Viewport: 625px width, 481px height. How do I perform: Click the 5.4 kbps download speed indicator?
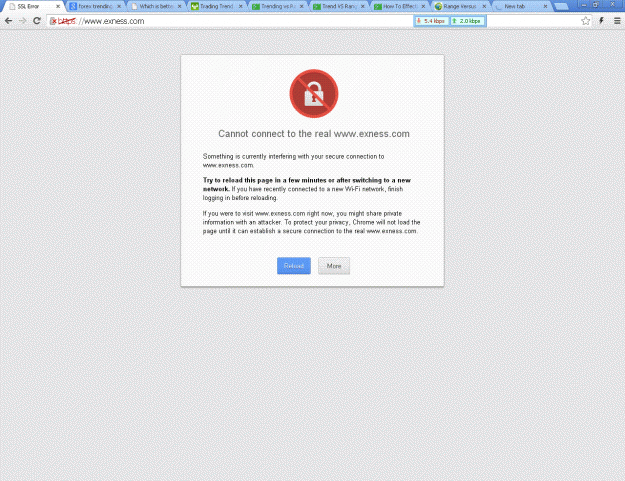431,21
